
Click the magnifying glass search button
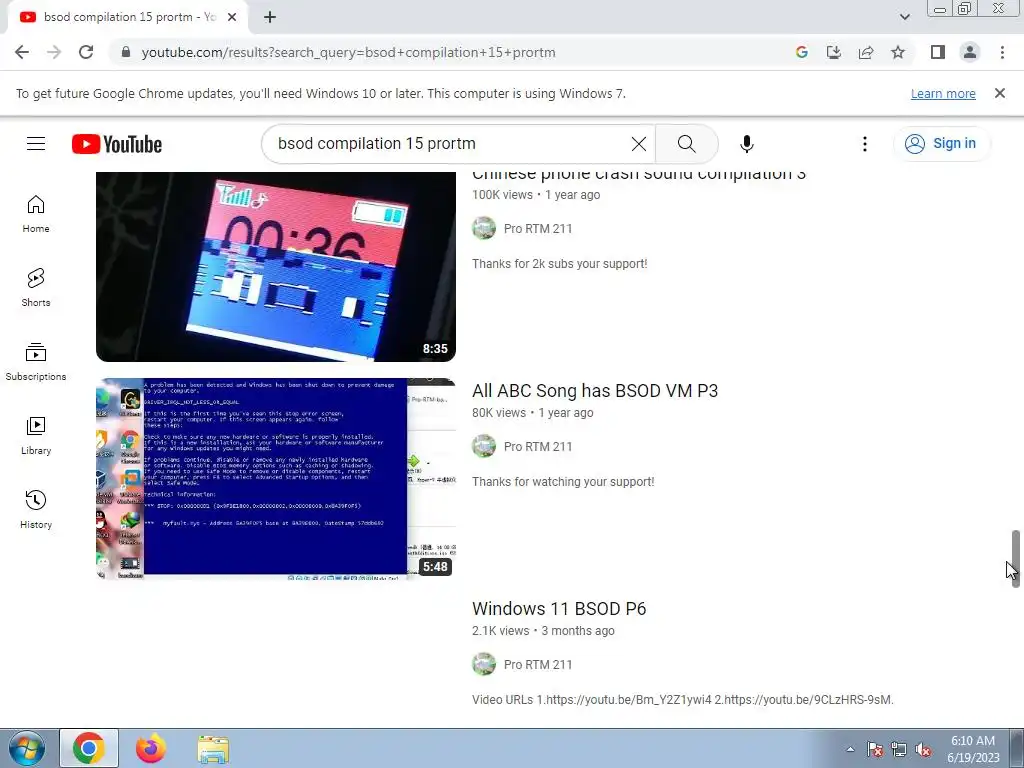point(686,144)
